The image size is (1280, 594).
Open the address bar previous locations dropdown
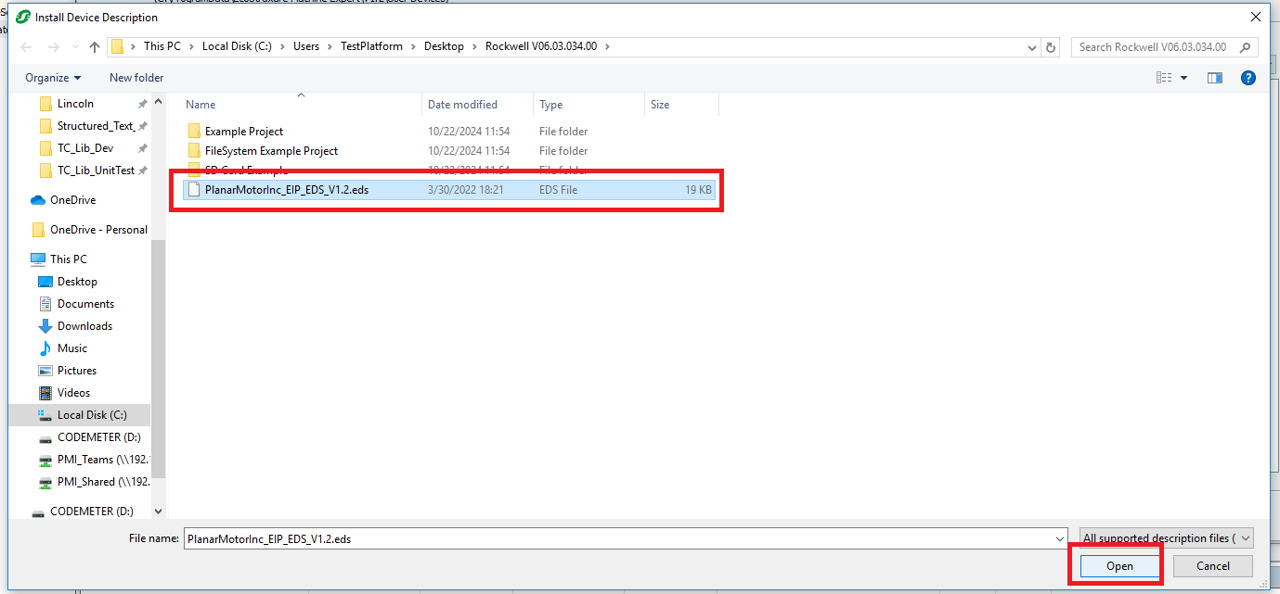click(1032, 47)
